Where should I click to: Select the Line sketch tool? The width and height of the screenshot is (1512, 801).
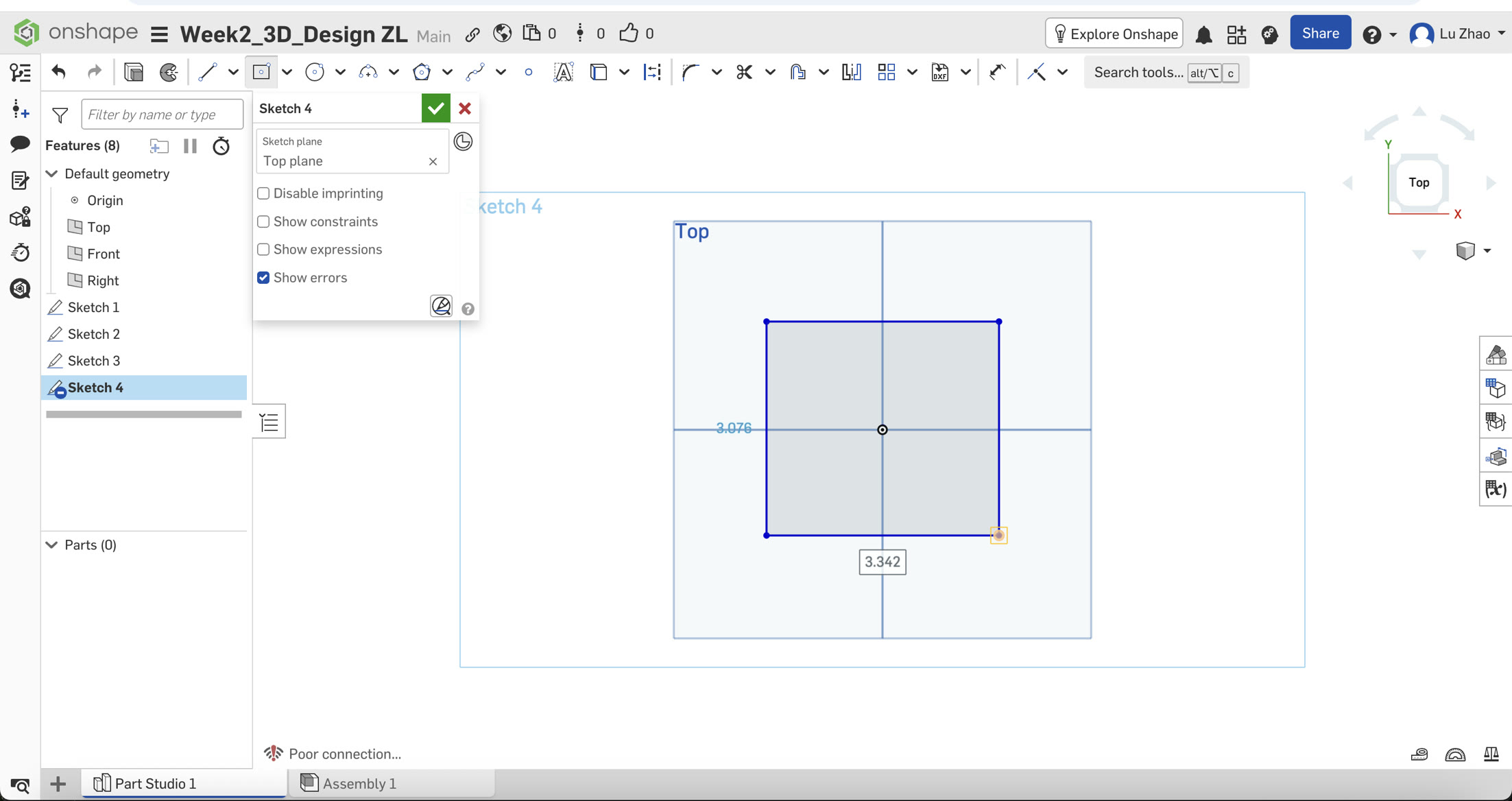click(x=208, y=72)
